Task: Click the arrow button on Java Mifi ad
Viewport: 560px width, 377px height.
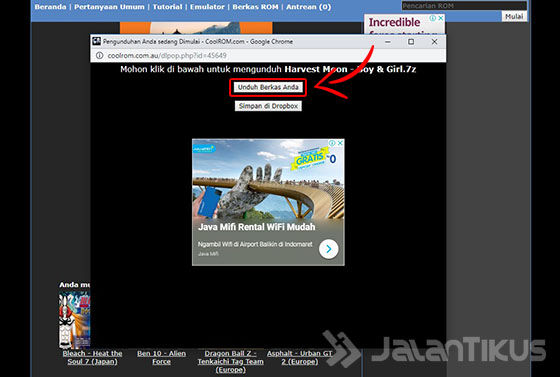Action: (329, 249)
